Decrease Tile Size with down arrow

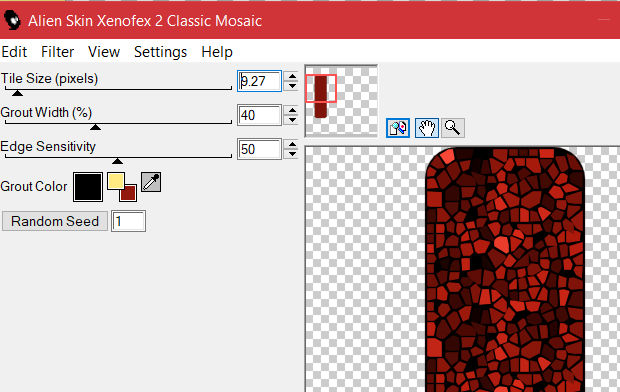(x=292, y=86)
